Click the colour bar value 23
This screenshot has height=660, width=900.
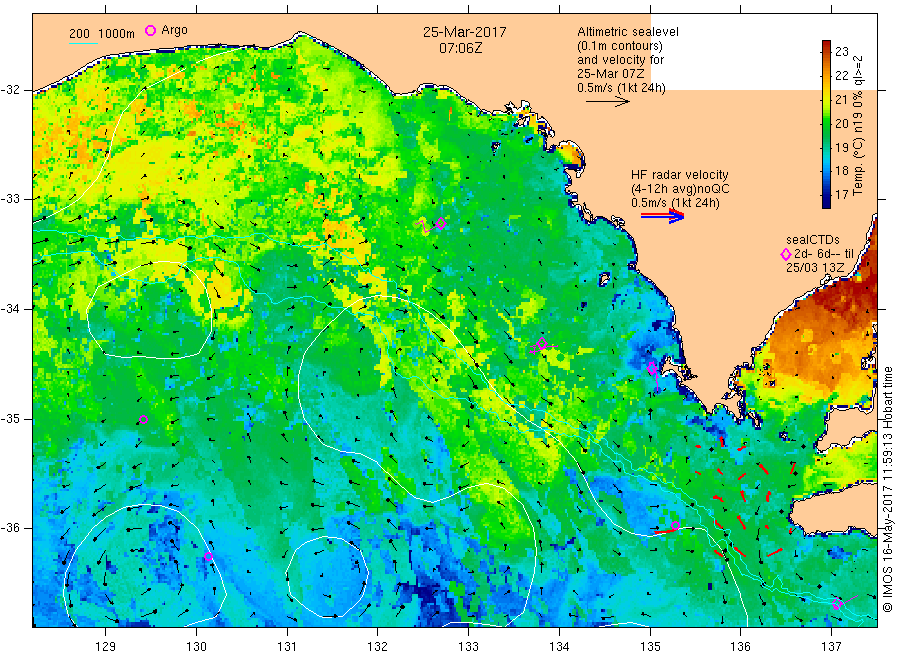point(841,52)
